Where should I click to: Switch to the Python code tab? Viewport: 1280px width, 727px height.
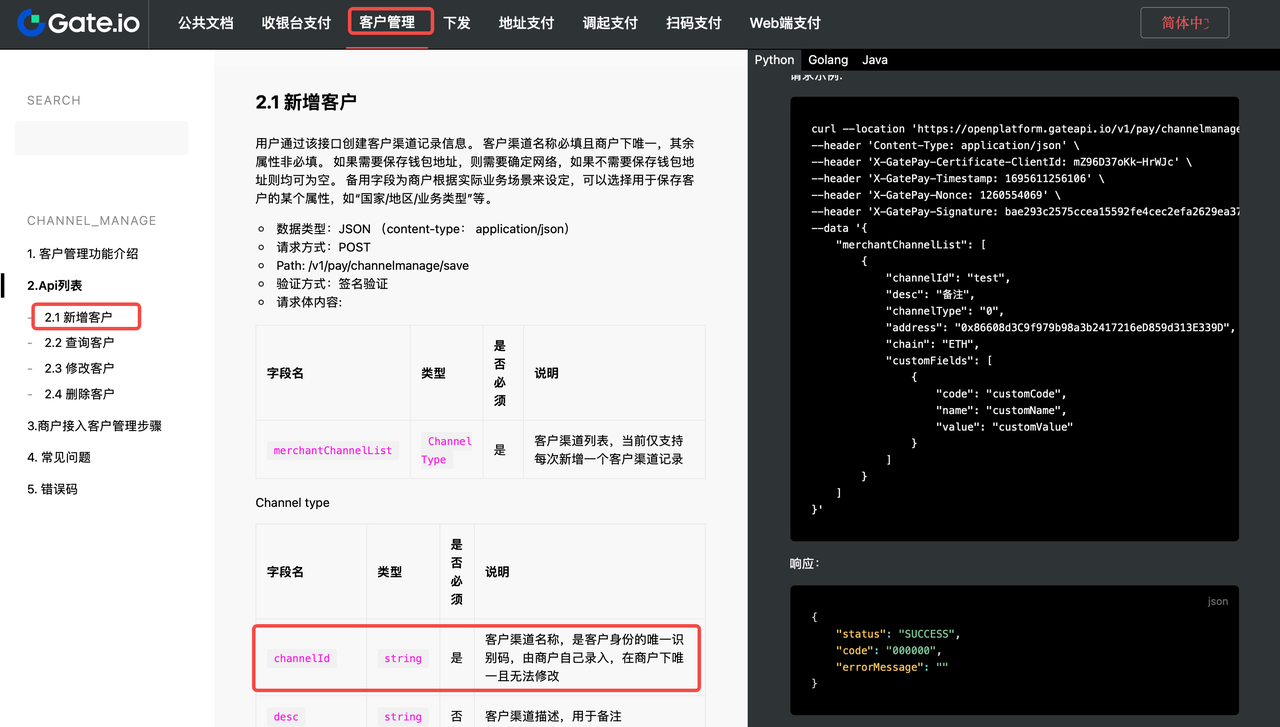click(774, 60)
